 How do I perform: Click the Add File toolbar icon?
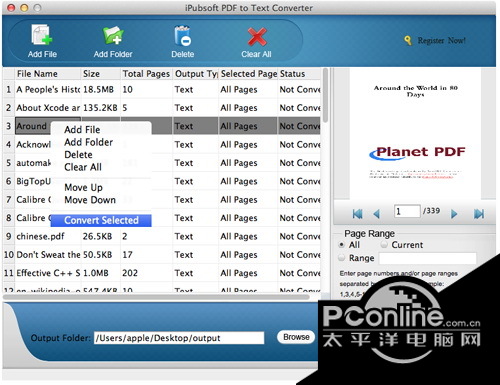point(42,35)
